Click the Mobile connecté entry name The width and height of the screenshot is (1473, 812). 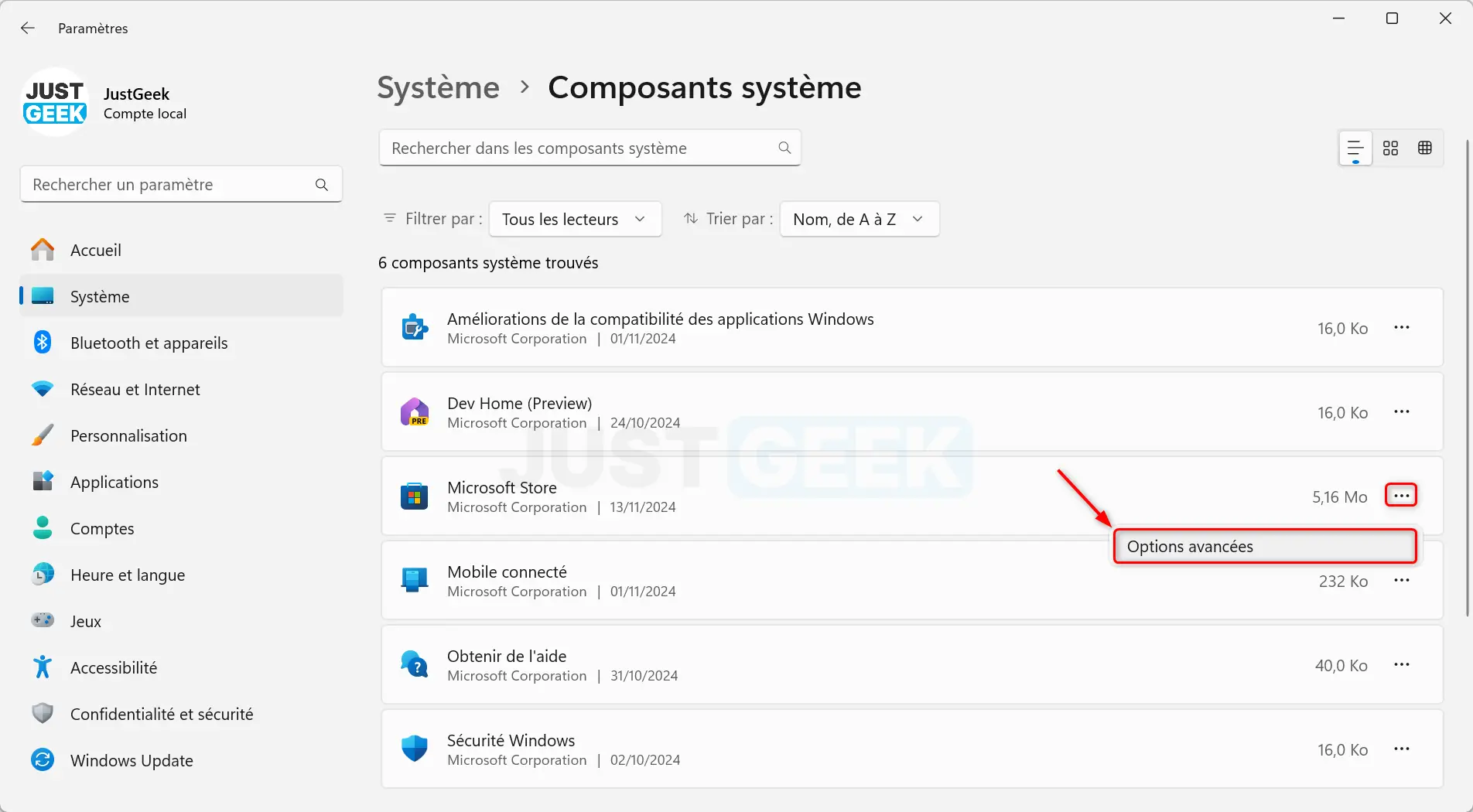click(x=507, y=572)
